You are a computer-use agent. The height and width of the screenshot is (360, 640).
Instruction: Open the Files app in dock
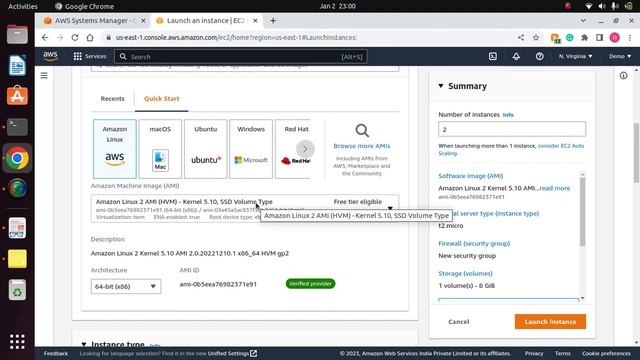(x=17, y=34)
